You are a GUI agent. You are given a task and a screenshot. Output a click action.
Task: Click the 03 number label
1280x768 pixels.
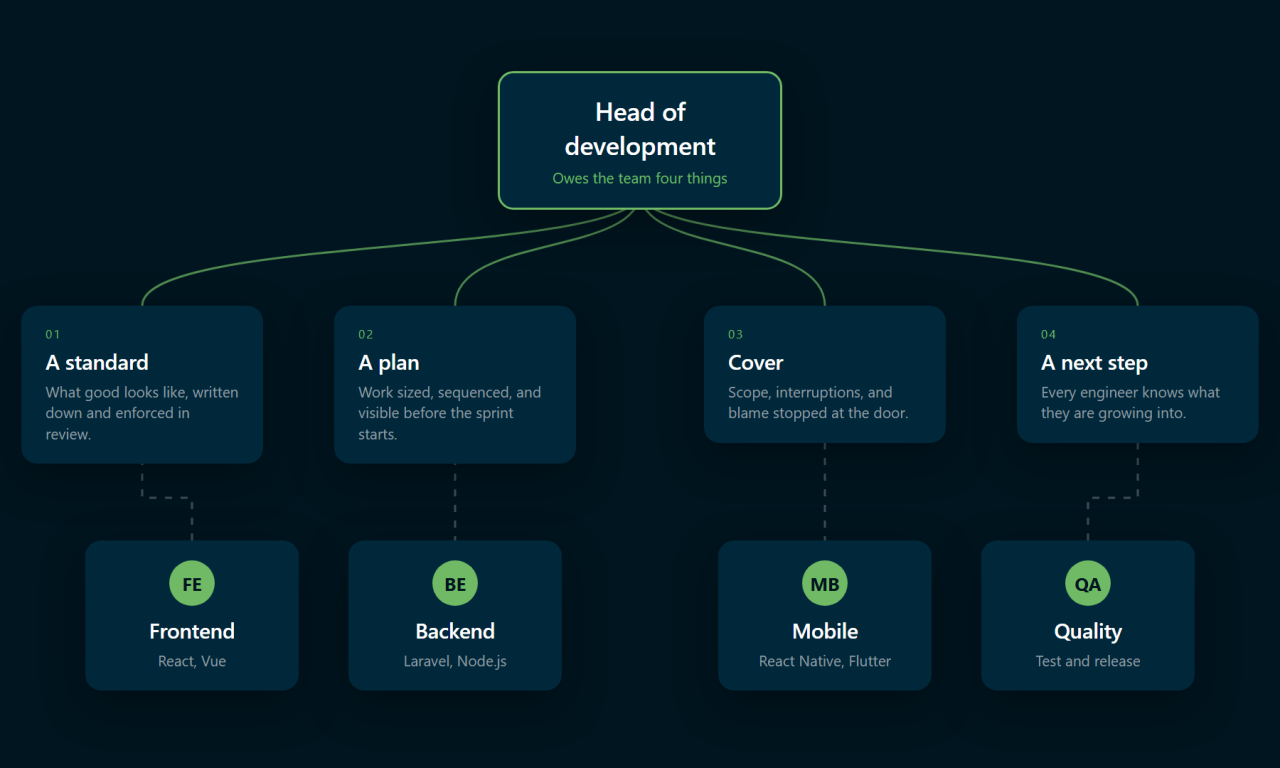tap(736, 334)
